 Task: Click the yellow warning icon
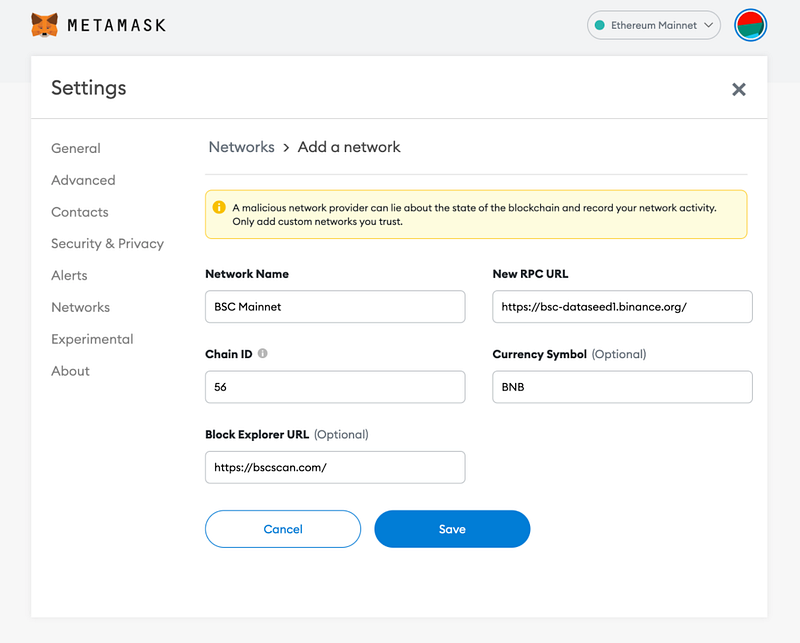219,208
